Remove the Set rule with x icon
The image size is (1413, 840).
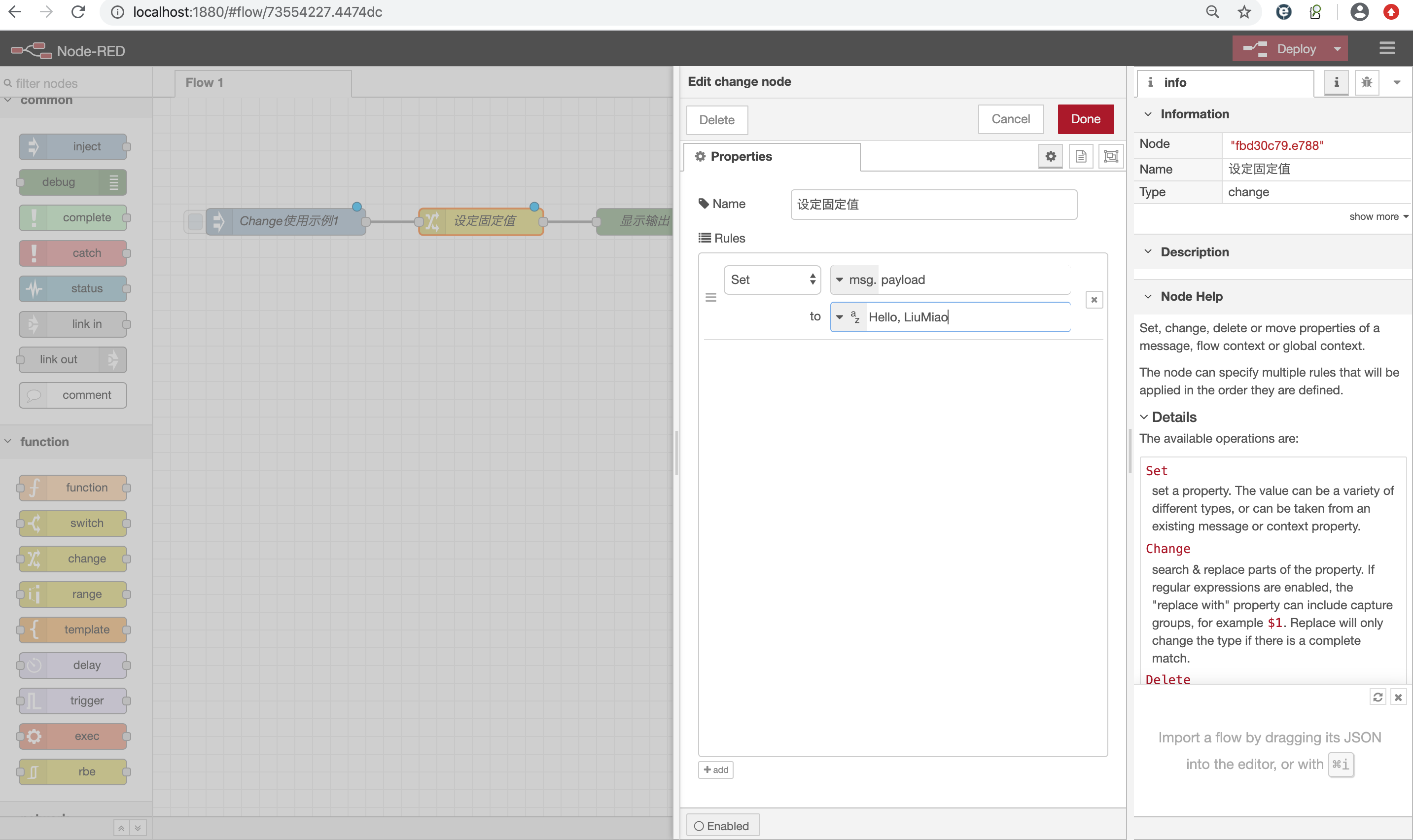tap(1094, 299)
